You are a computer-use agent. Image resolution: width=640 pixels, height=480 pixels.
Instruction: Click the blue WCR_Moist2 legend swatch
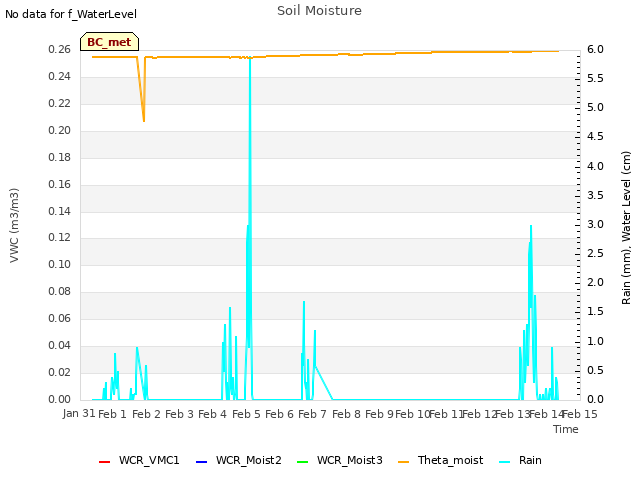tap(201, 462)
